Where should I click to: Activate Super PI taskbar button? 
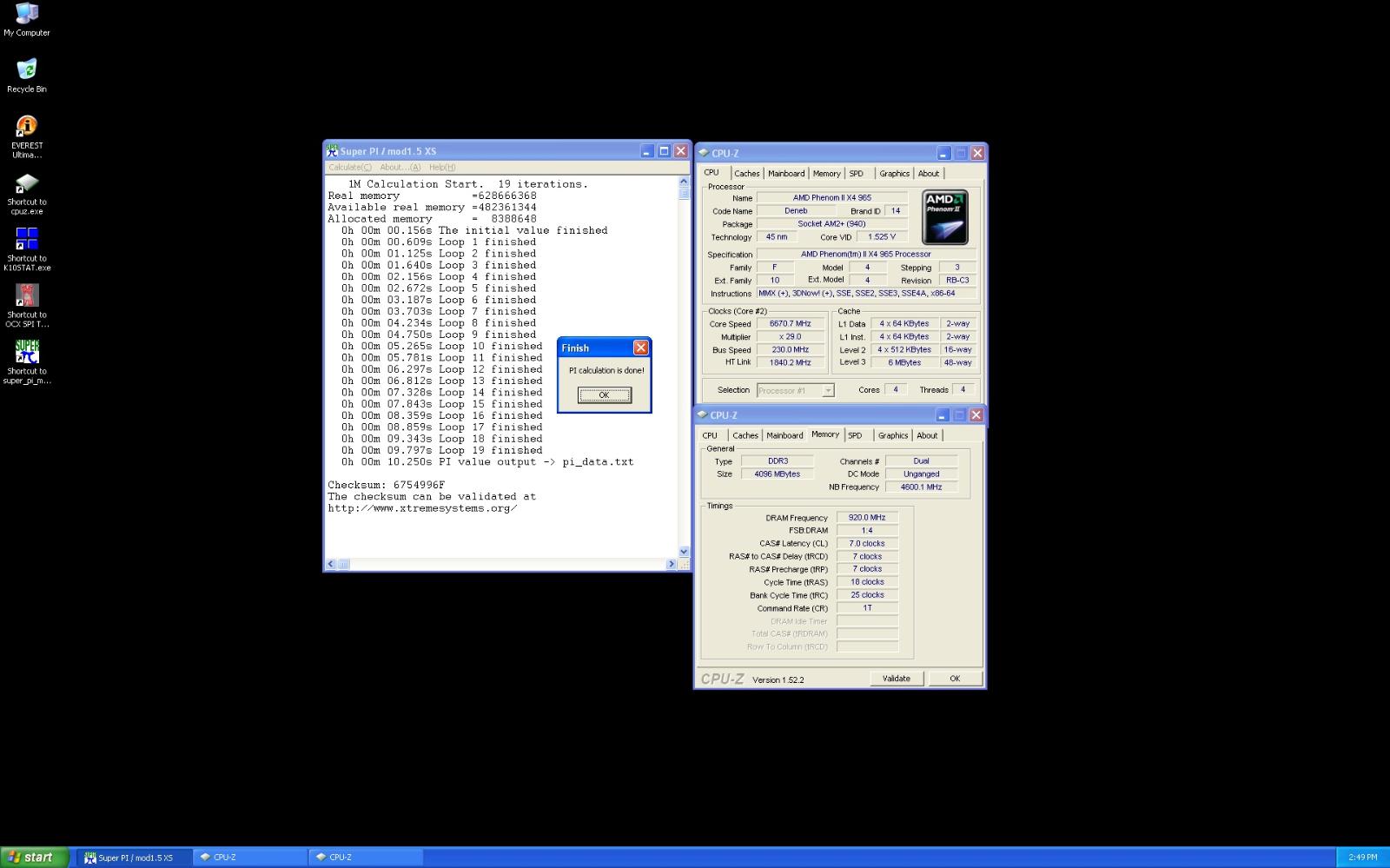coord(135,858)
